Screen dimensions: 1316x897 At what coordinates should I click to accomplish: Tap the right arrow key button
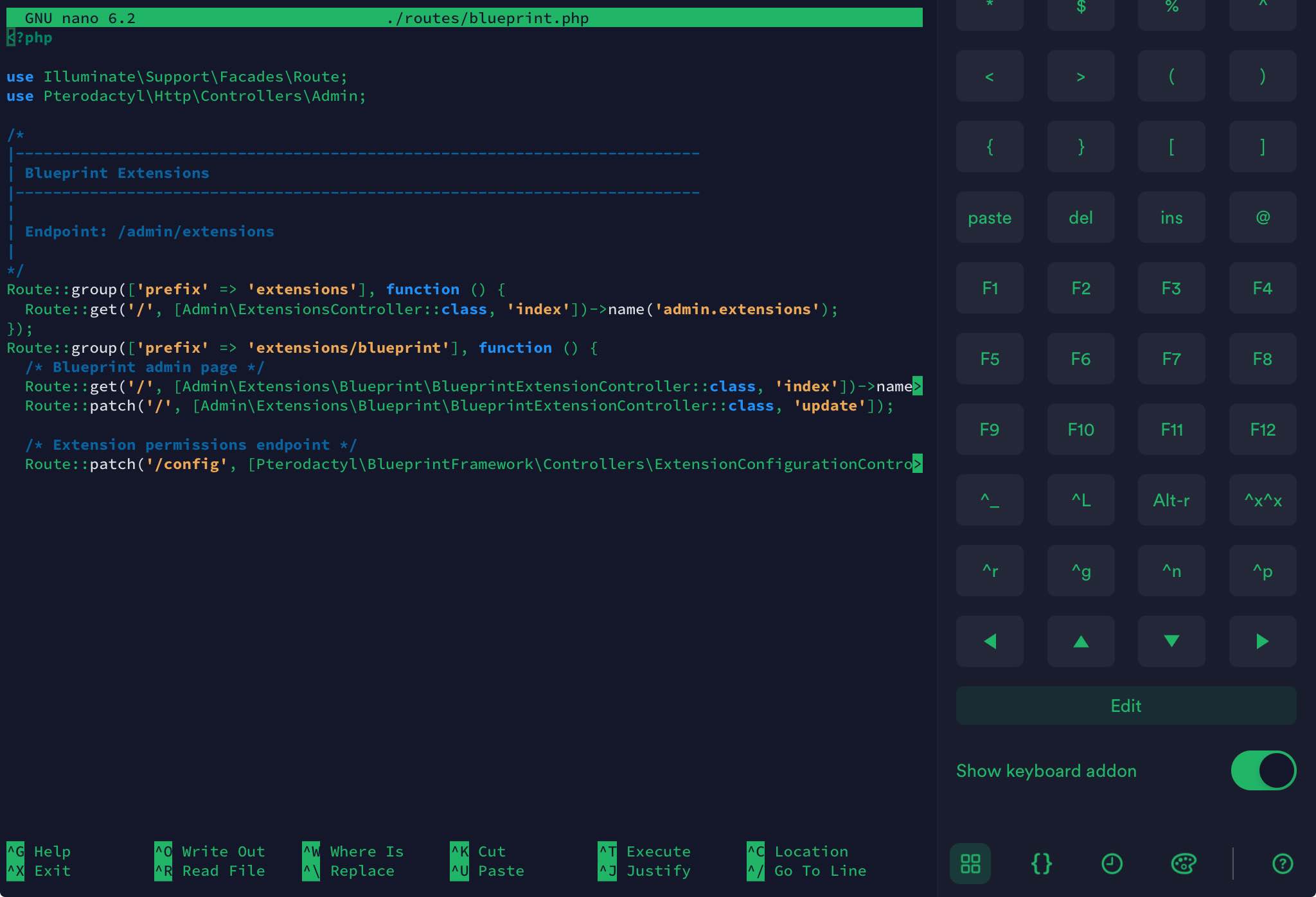coord(1263,641)
